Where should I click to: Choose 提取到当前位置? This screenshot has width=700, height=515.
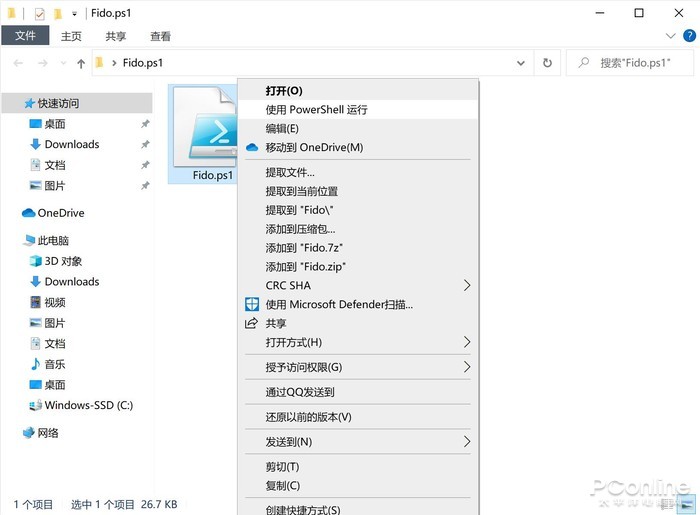coord(358,191)
